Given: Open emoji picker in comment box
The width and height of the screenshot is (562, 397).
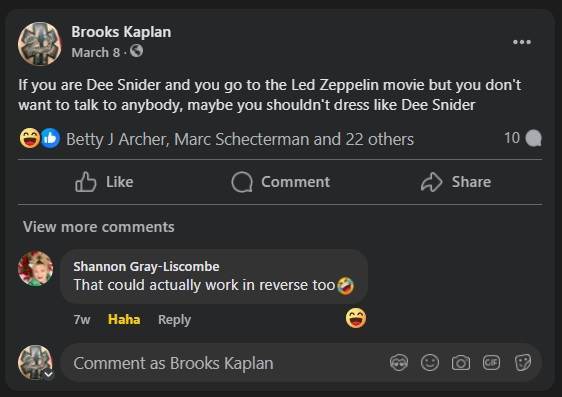Looking at the screenshot, I should 430,363.
